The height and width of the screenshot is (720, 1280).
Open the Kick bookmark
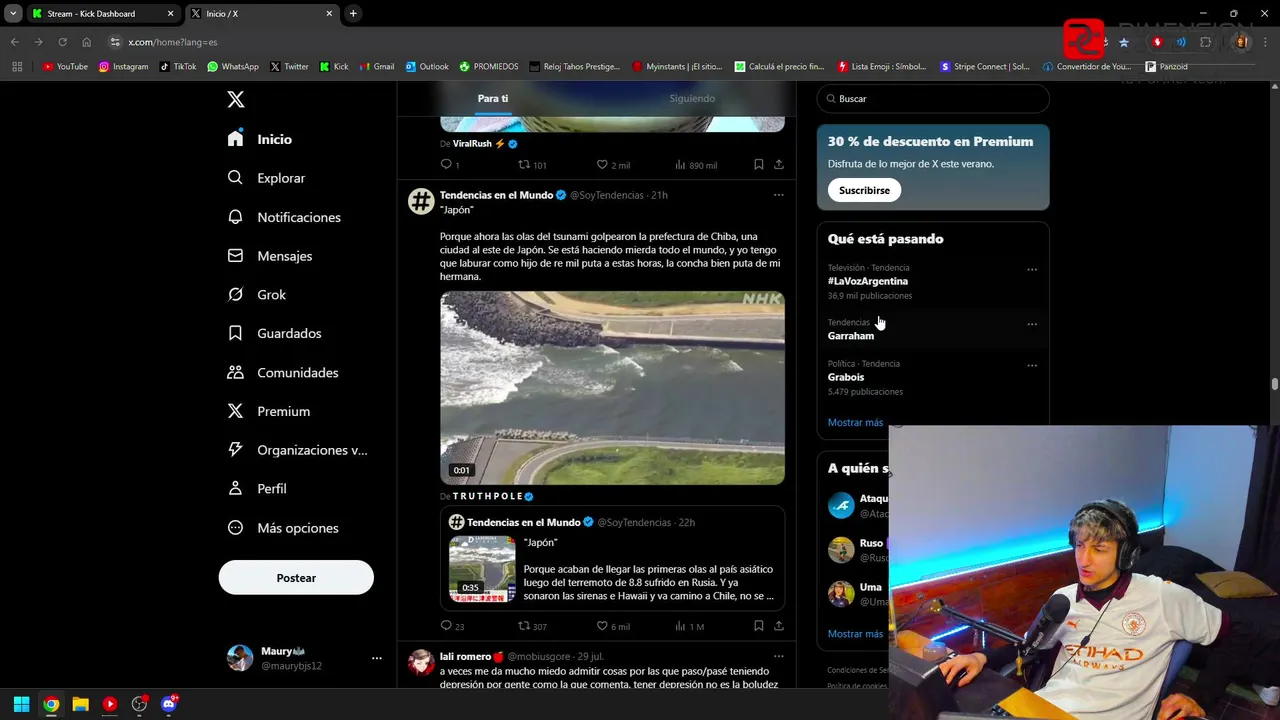334,67
